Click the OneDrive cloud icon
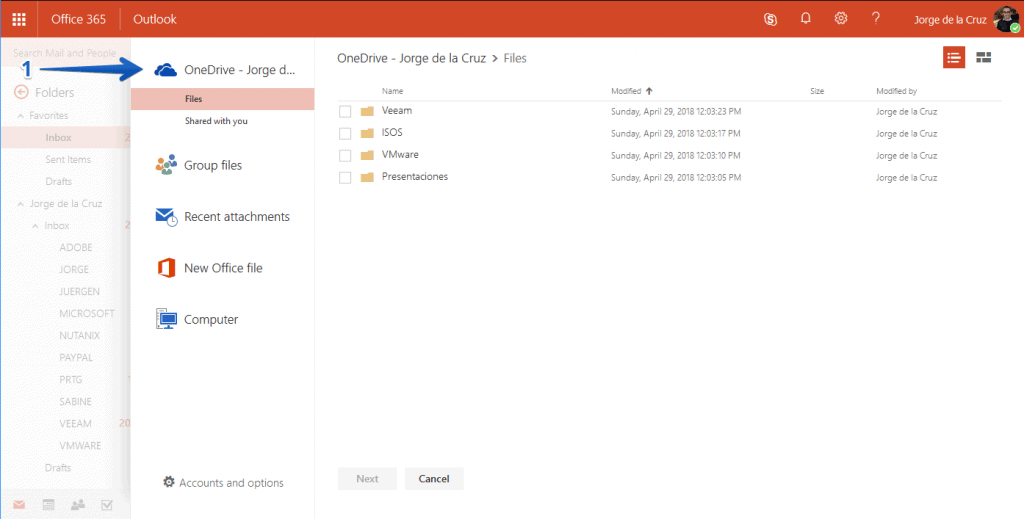This screenshot has width=1024, height=519. tap(165, 70)
